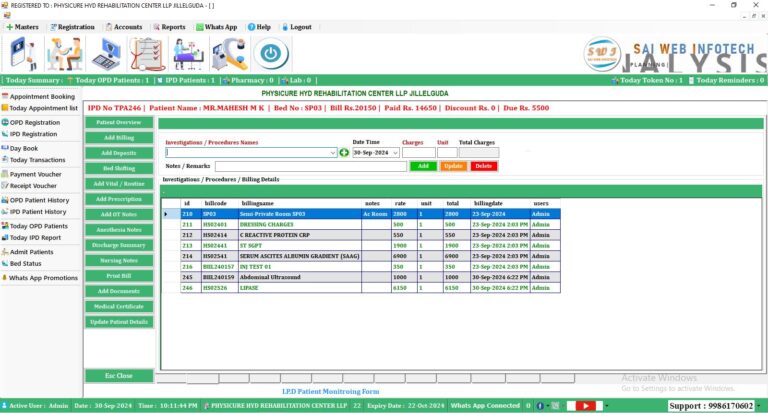
Task: Open Receipt Voucher in sidebar
Action: pos(29,186)
